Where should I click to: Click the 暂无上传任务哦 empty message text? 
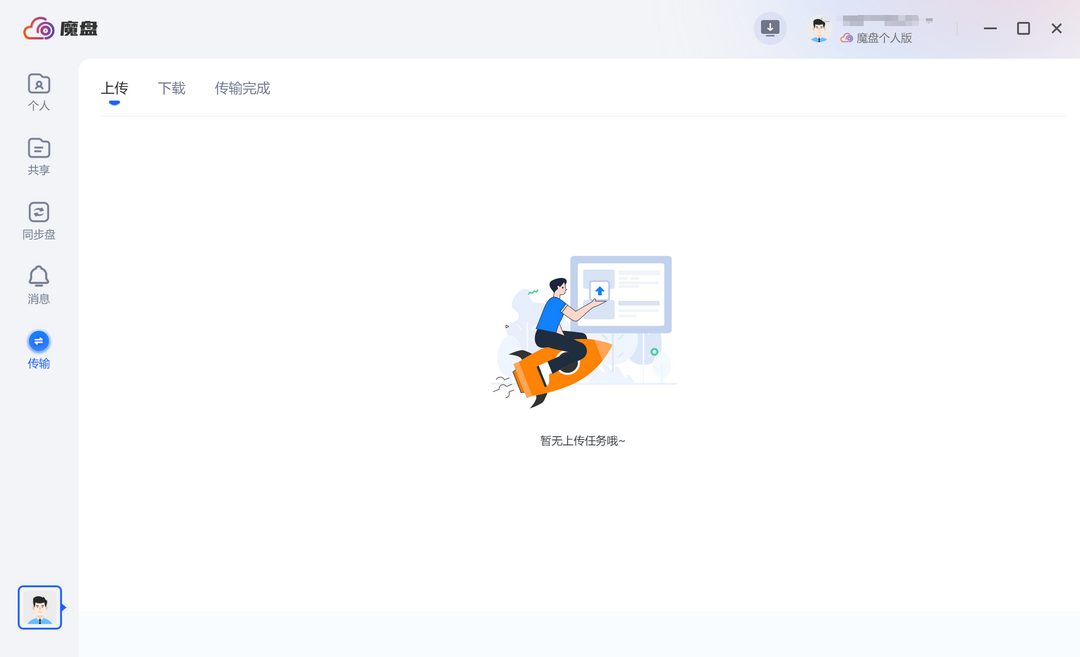[583, 440]
